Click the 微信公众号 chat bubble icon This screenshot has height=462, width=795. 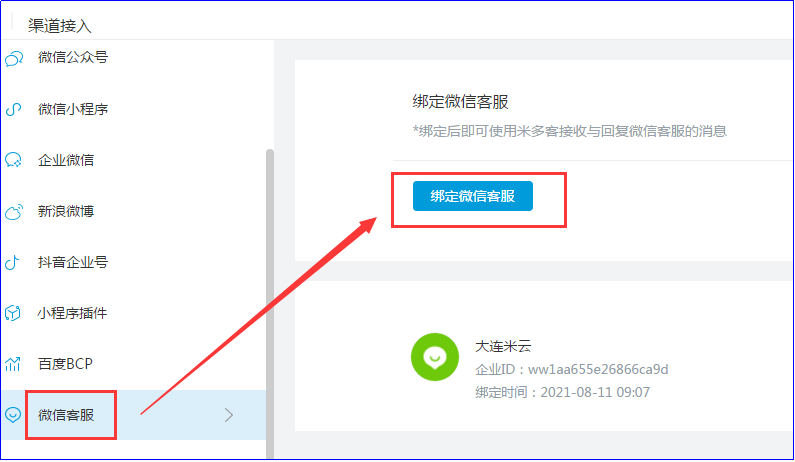coord(14,58)
